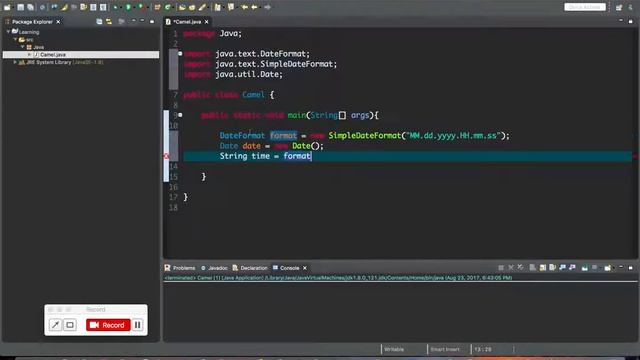Click SimpleDateFormat in line 11 code

[x=364, y=136]
